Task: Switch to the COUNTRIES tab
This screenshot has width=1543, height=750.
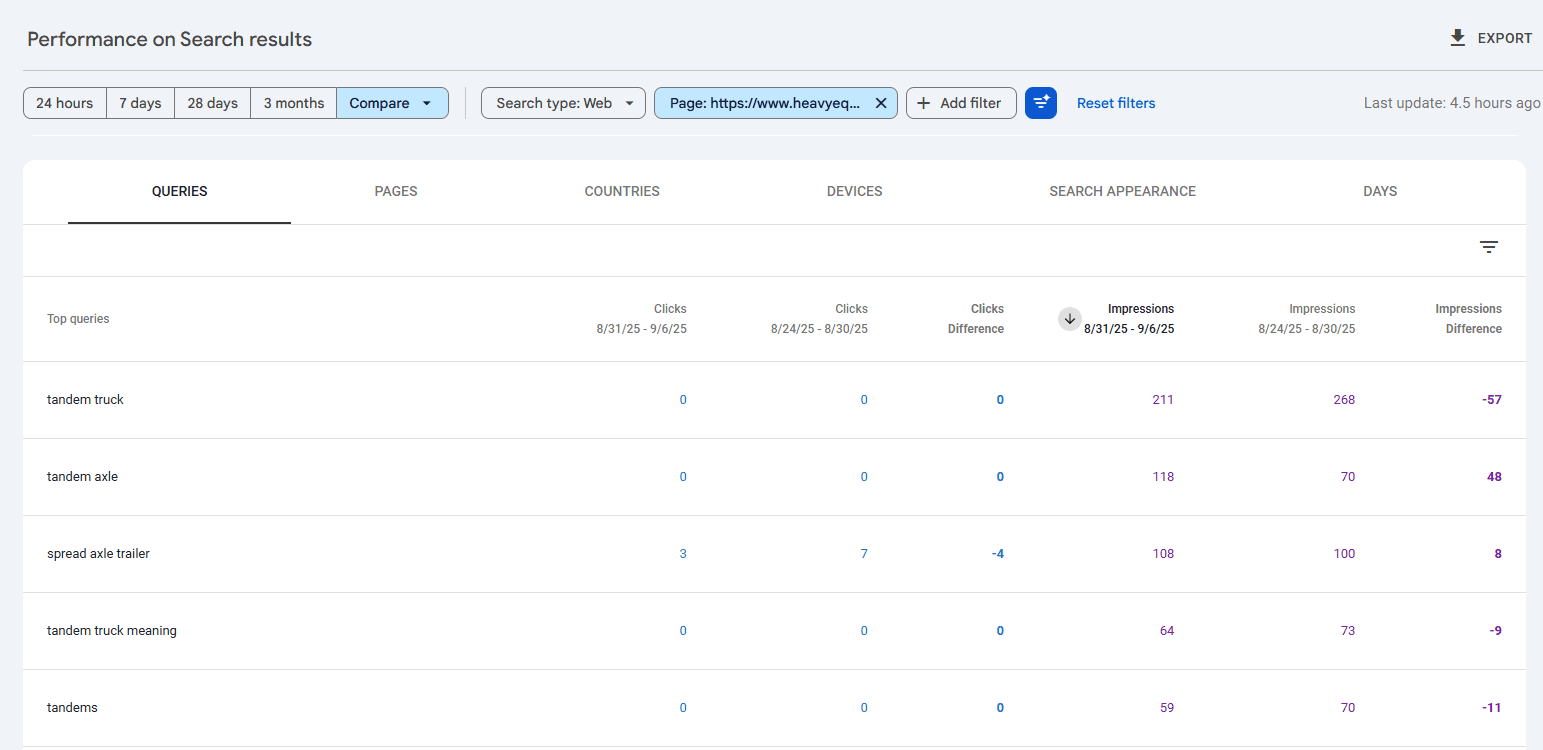Action: click(x=622, y=191)
